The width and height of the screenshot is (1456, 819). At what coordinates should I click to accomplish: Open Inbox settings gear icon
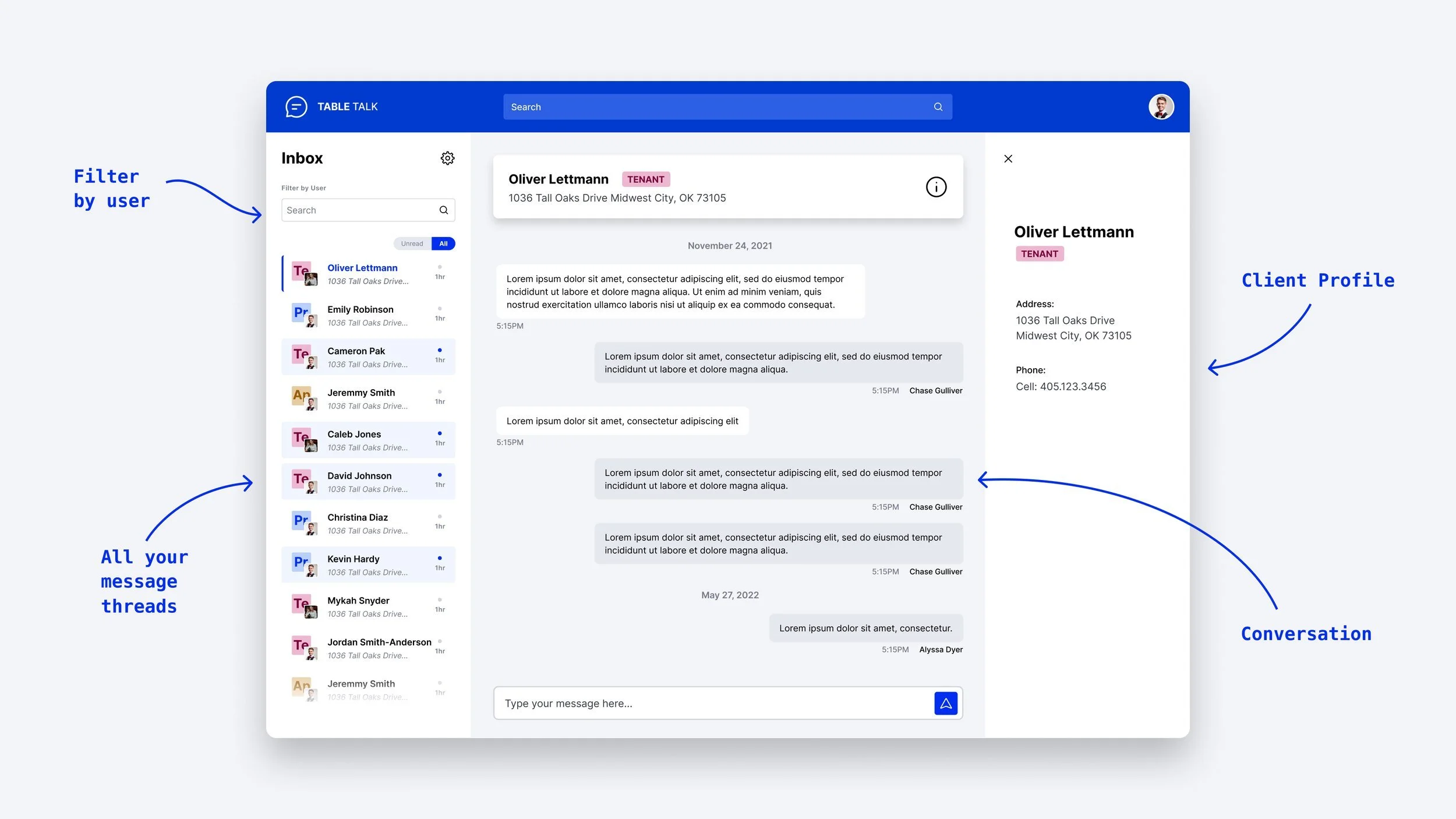click(447, 158)
